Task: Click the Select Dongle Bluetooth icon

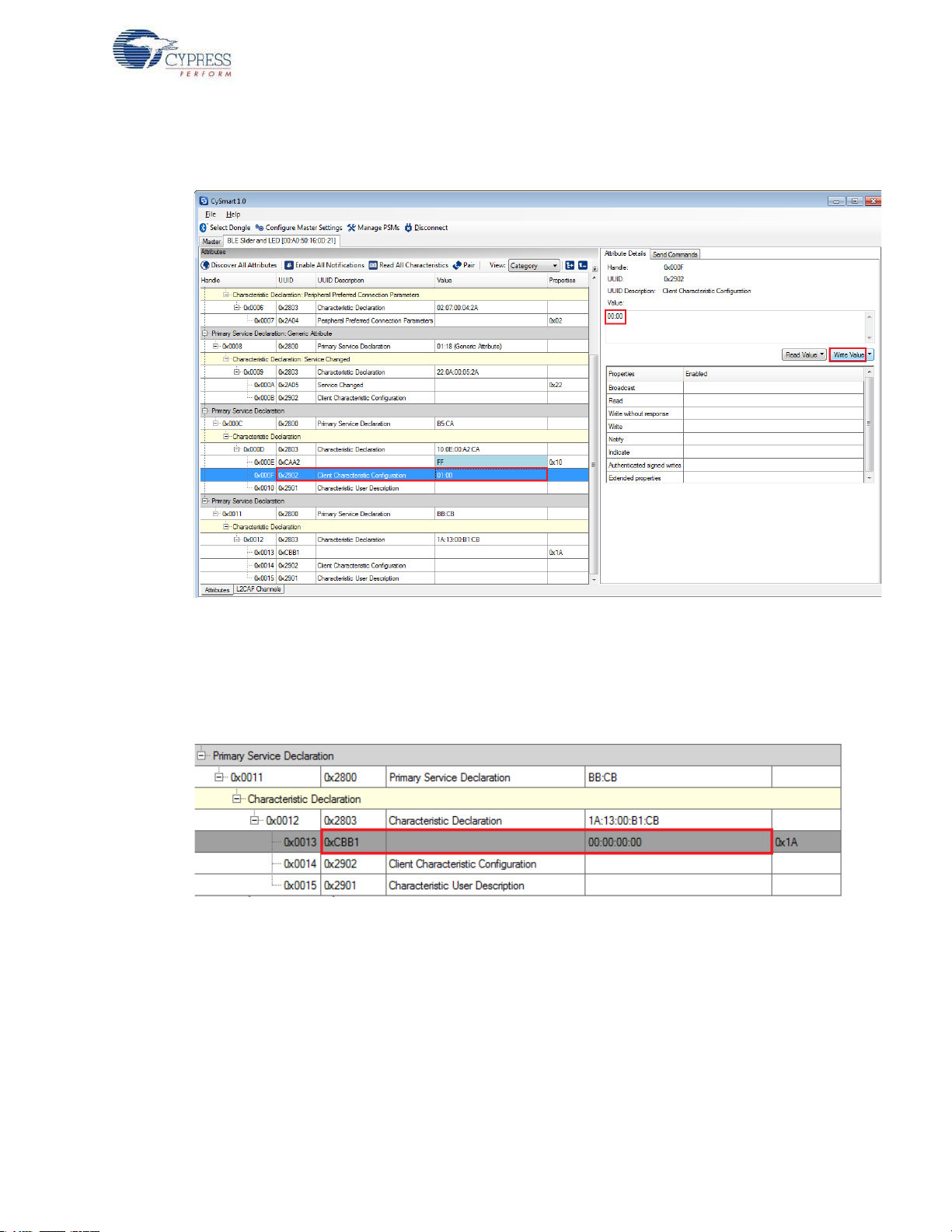Action: [x=204, y=228]
